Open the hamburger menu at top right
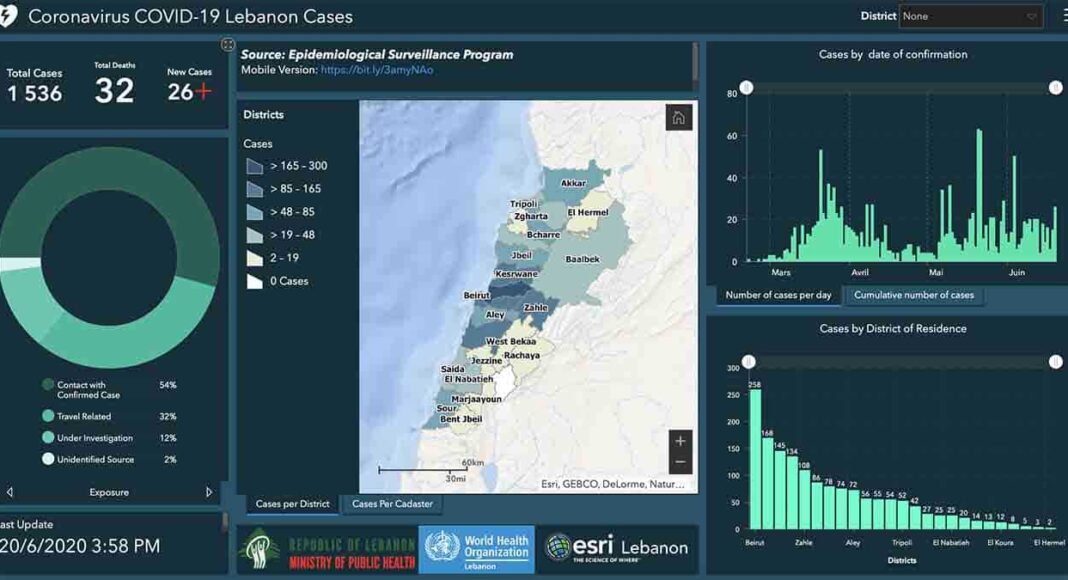The image size is (1068, 580). [1061, 16]
